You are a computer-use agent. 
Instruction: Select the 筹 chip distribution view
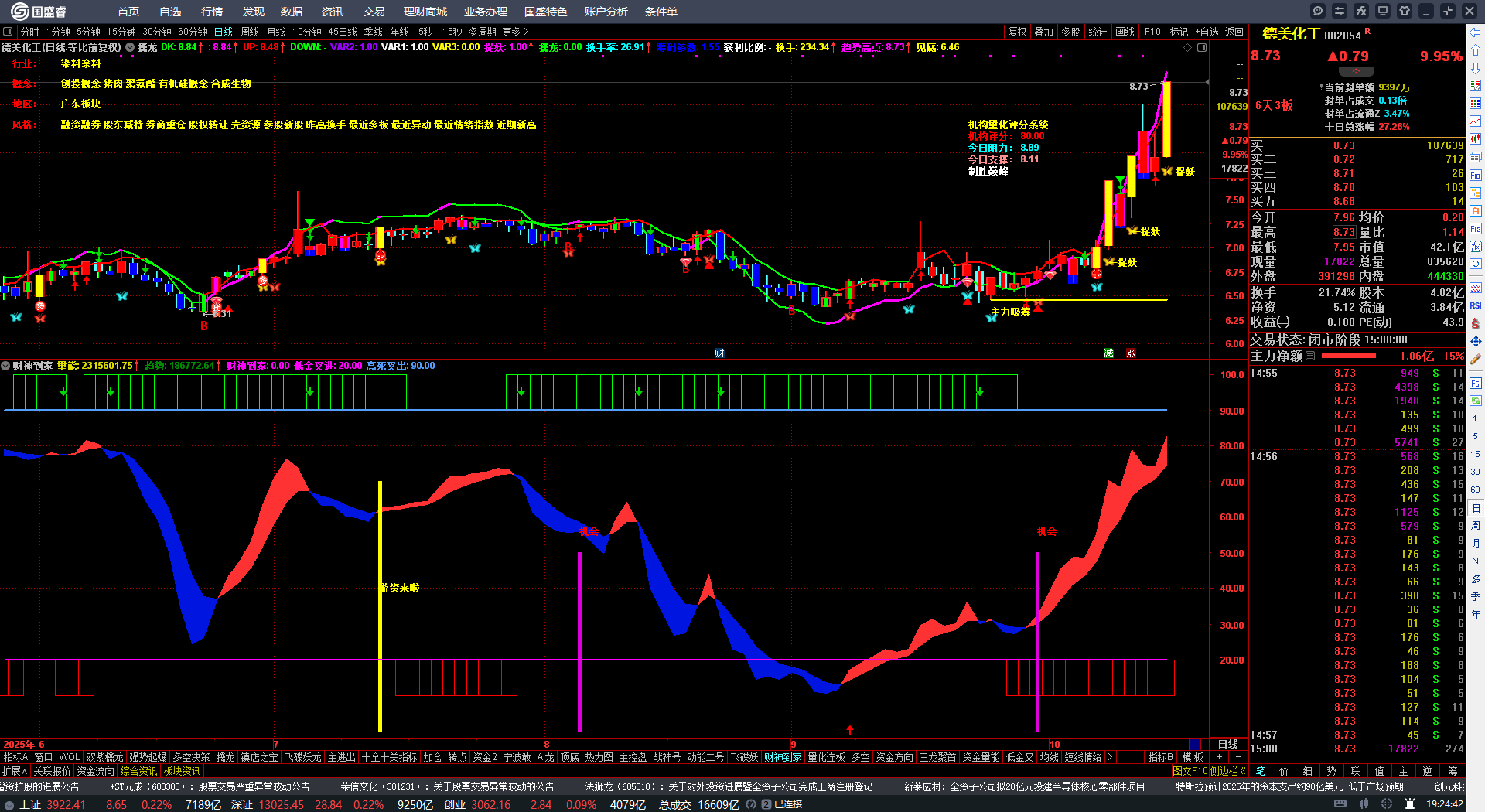(1453, 771)
